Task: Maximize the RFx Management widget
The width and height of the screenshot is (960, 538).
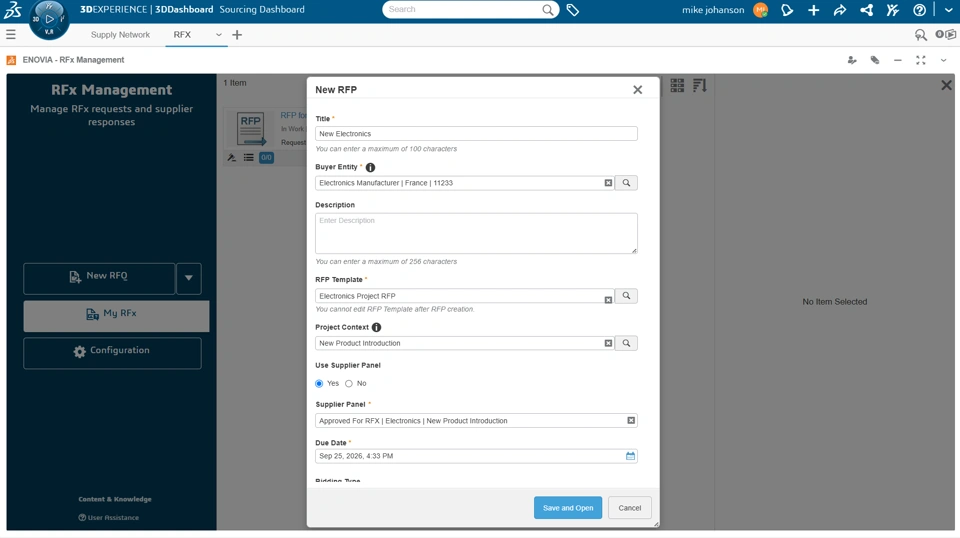Action: coord(921,60)
